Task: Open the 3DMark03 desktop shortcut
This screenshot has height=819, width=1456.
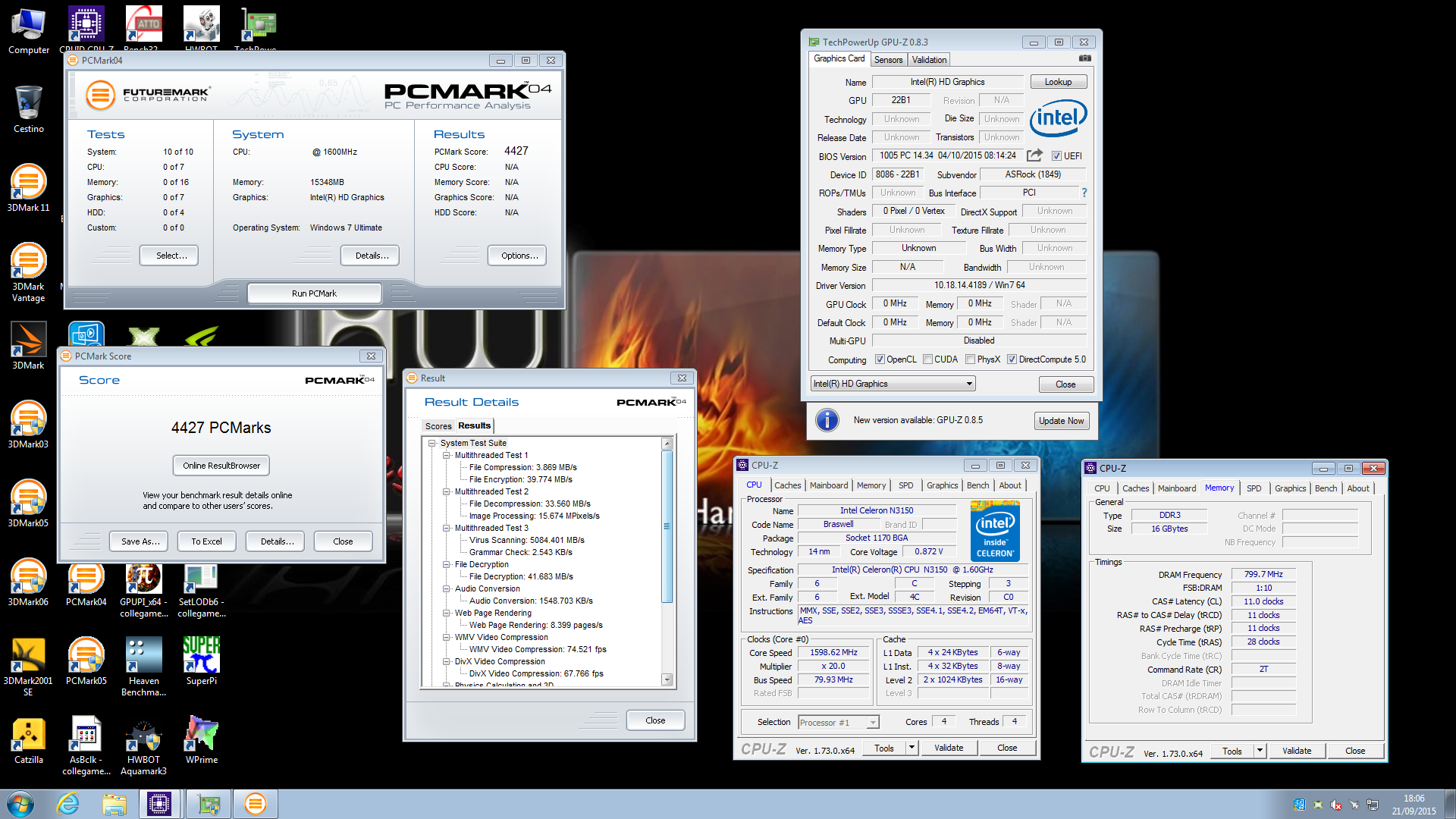Action: [29, 425]
